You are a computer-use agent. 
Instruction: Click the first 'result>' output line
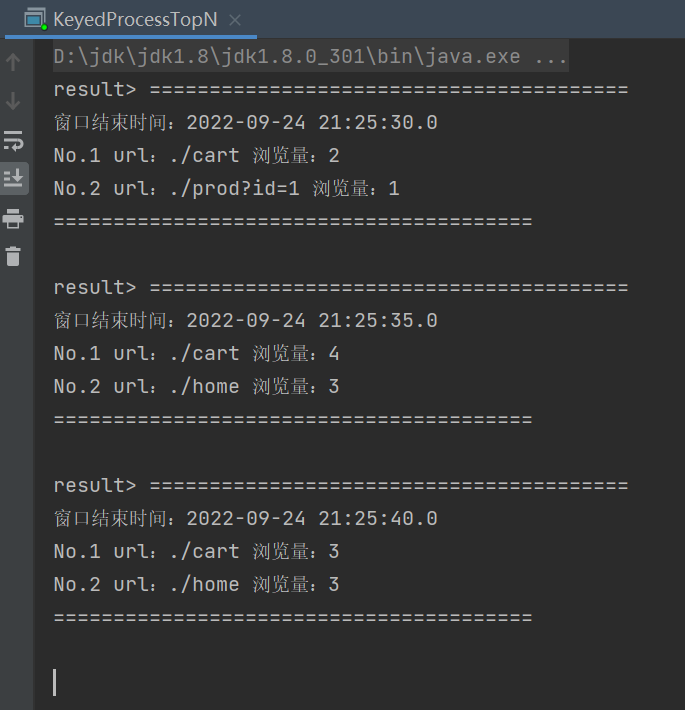340,90
